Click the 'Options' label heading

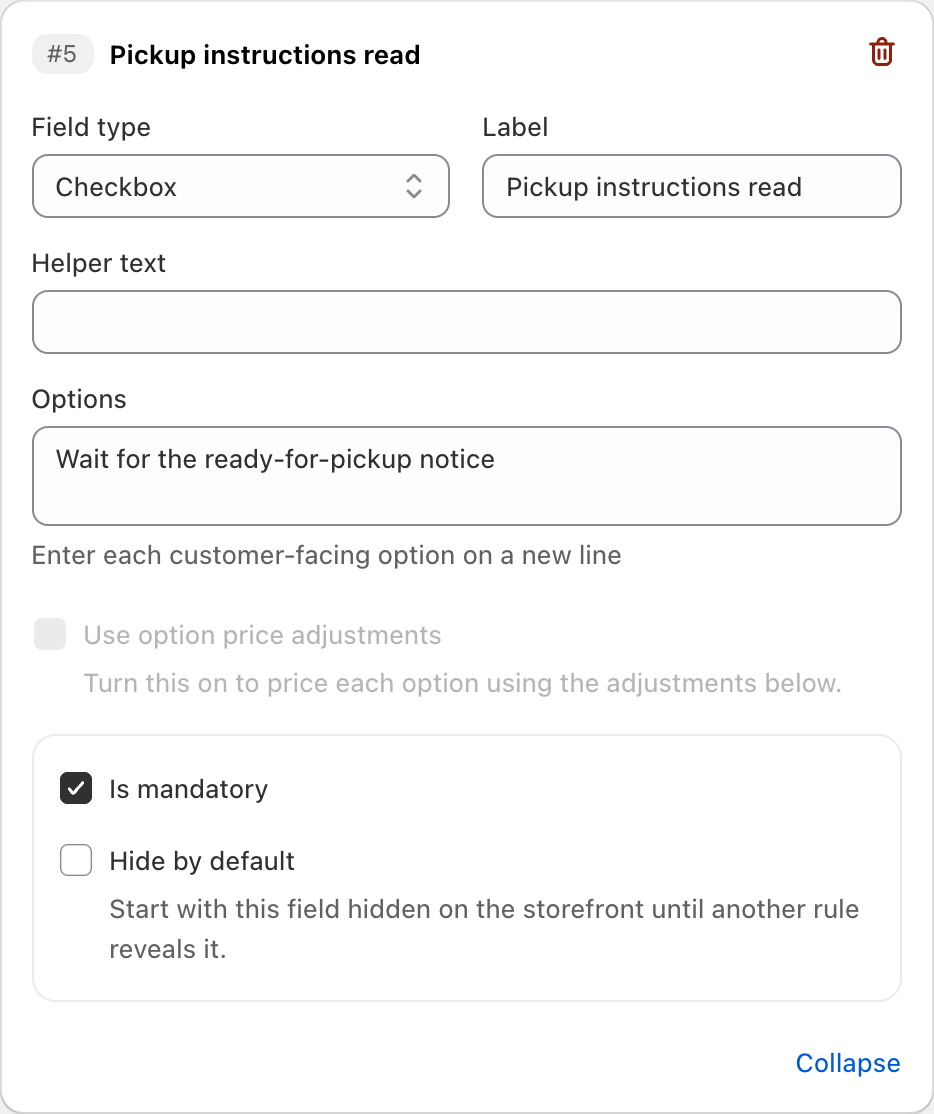tap(79, 399)
